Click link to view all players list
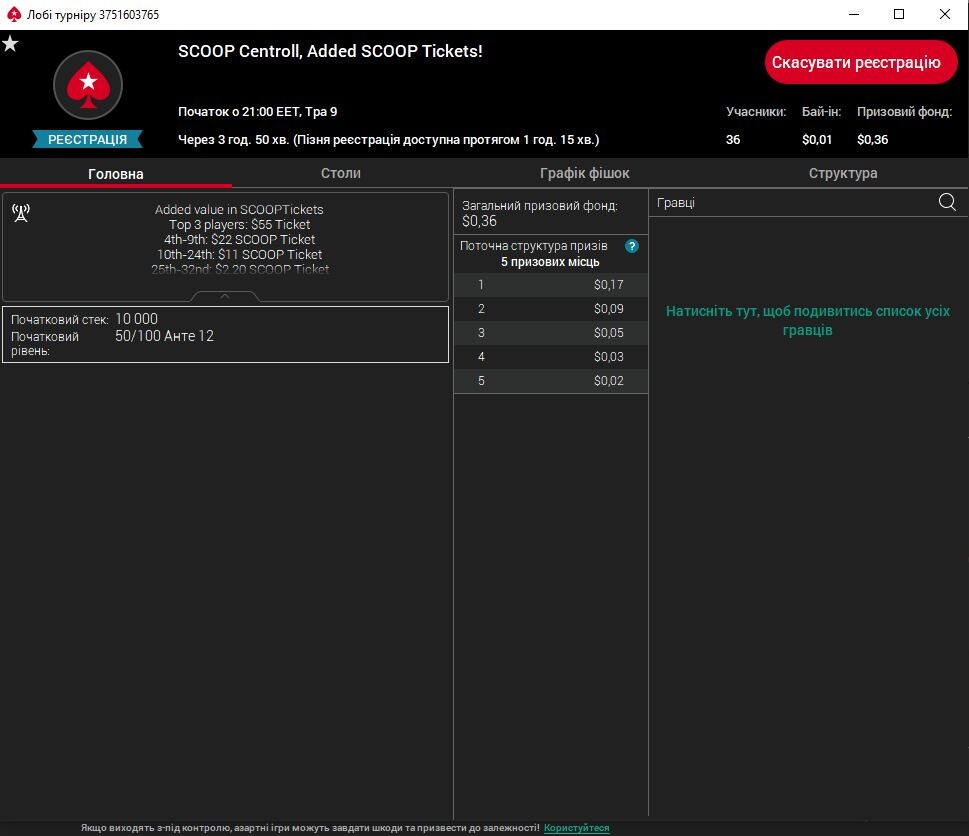Screen dimensions: 969x836 (808, 320)
